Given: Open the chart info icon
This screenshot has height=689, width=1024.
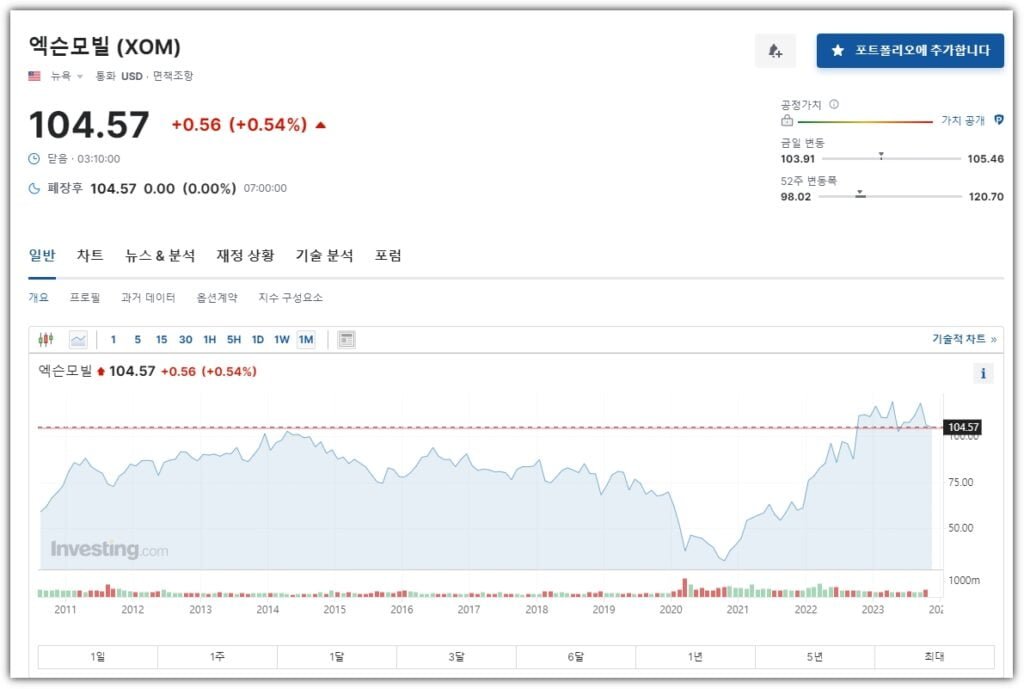Looking at the screenshot, I should pyautogui.click(x=983, y=374).
